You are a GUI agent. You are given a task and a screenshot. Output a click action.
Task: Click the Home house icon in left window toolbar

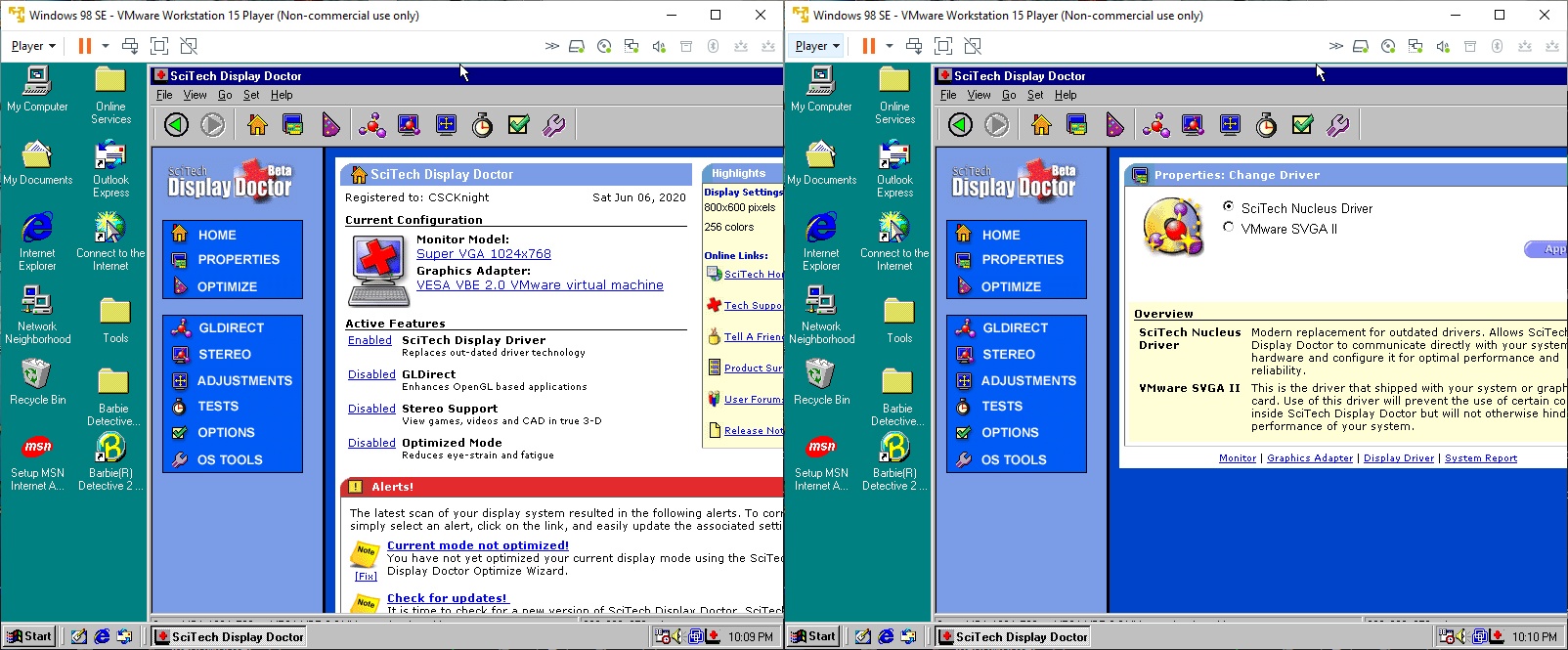click(x=257, y=124)
